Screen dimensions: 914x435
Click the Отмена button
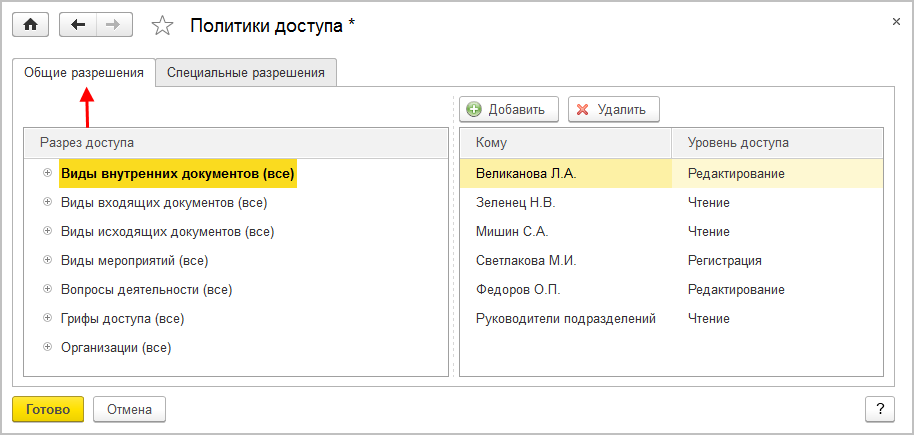(129, 409)
